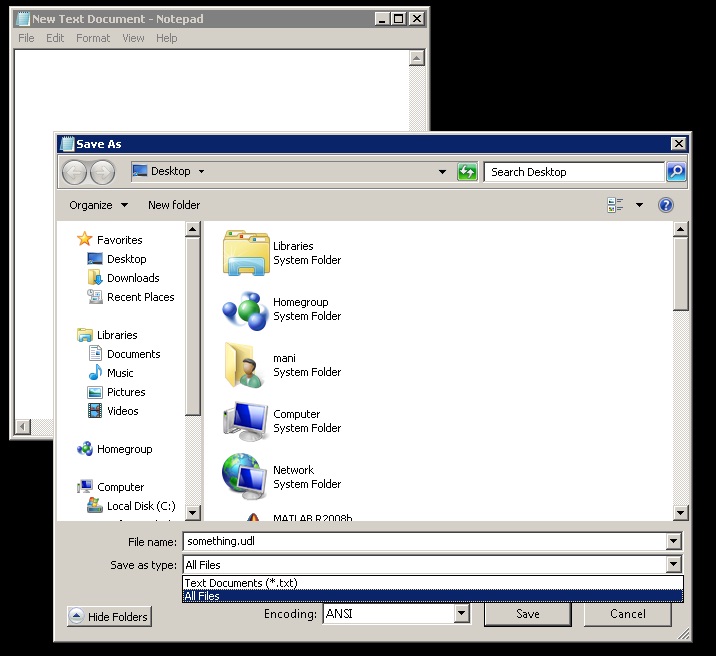Click the Downloads label in Favorites

pyautogui.click(x=133, y=278)
